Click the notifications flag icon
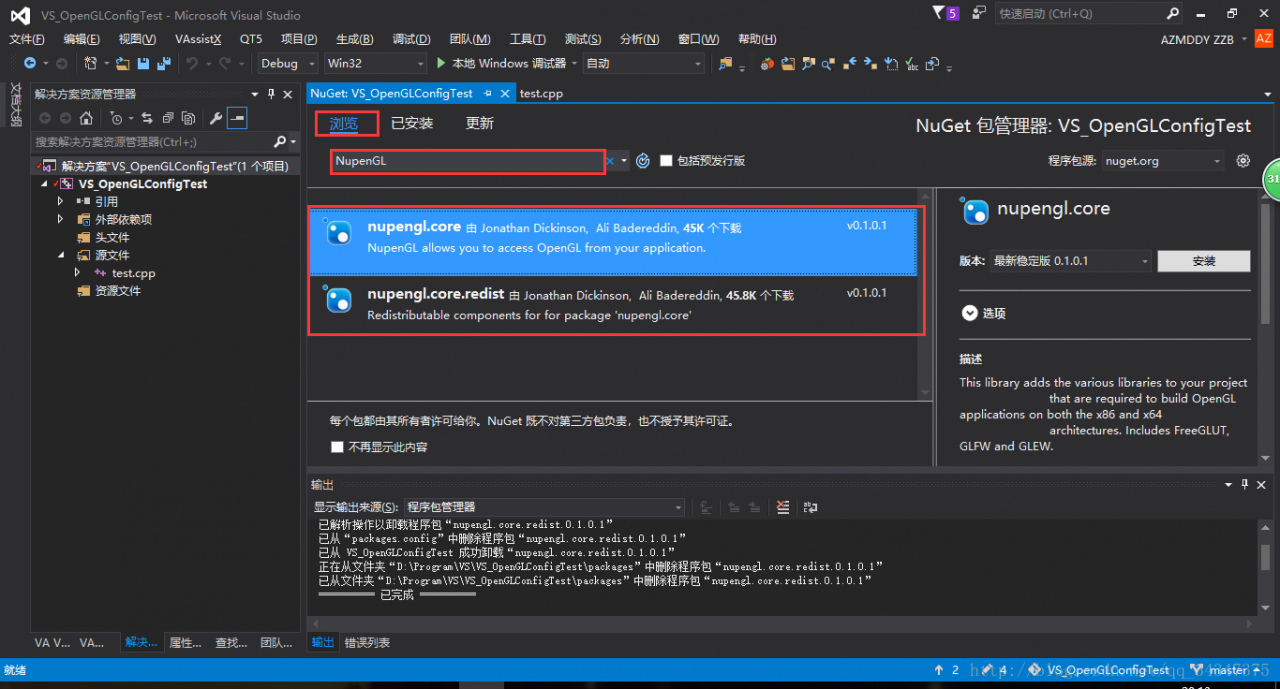 click(x=938, y=14)
